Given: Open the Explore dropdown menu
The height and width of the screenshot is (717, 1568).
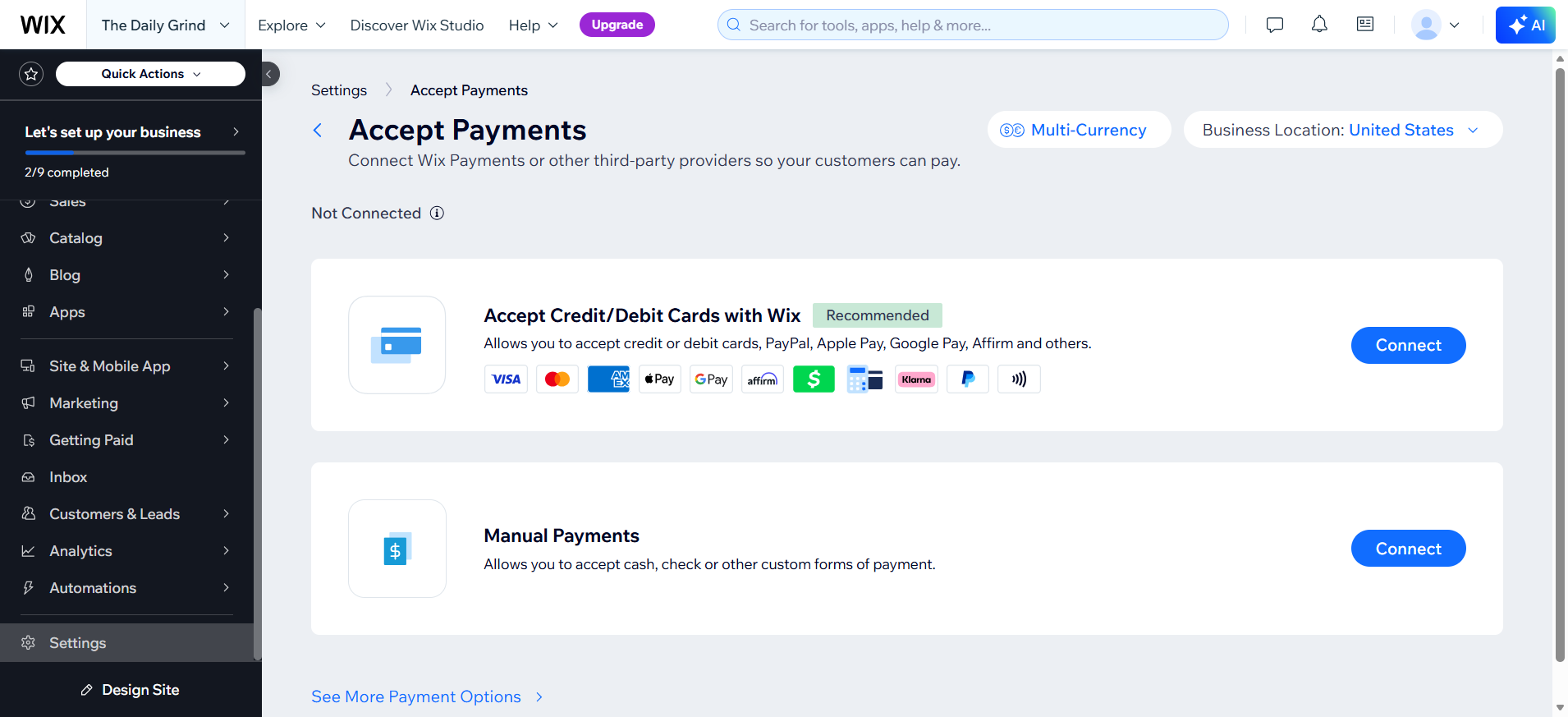Looking at the screenshot, I should 291,25.
